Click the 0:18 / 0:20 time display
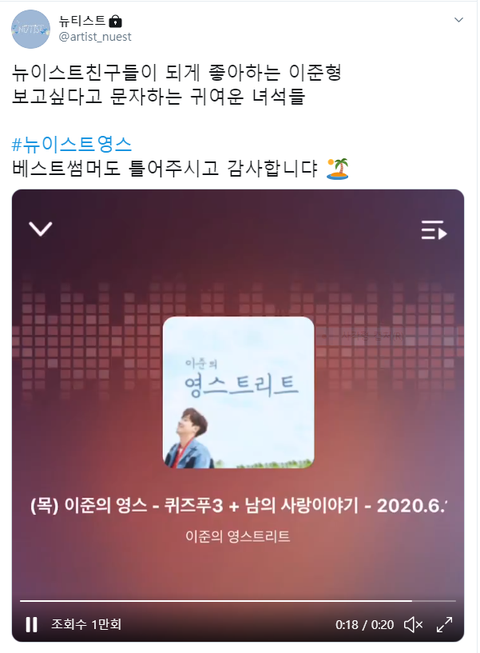The height and width of the screenshot is (653, 480). tap(365, 625)
